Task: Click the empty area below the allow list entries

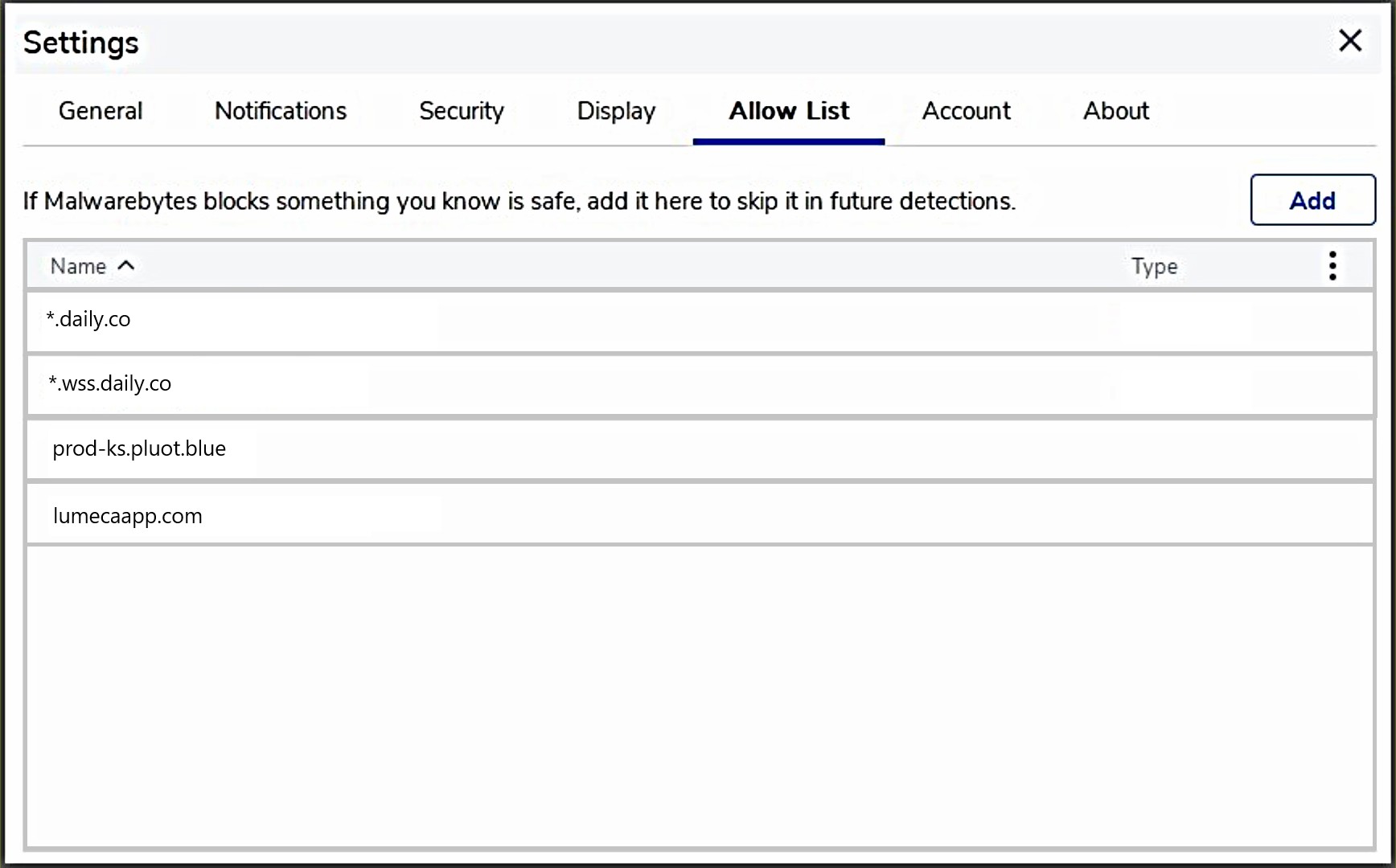Action: tap(700, 695)
